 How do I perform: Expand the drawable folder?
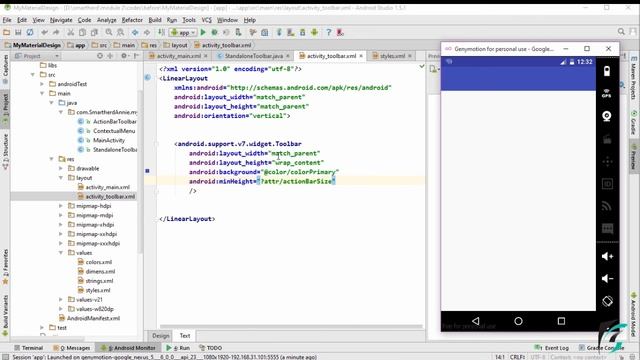point(61,169)
